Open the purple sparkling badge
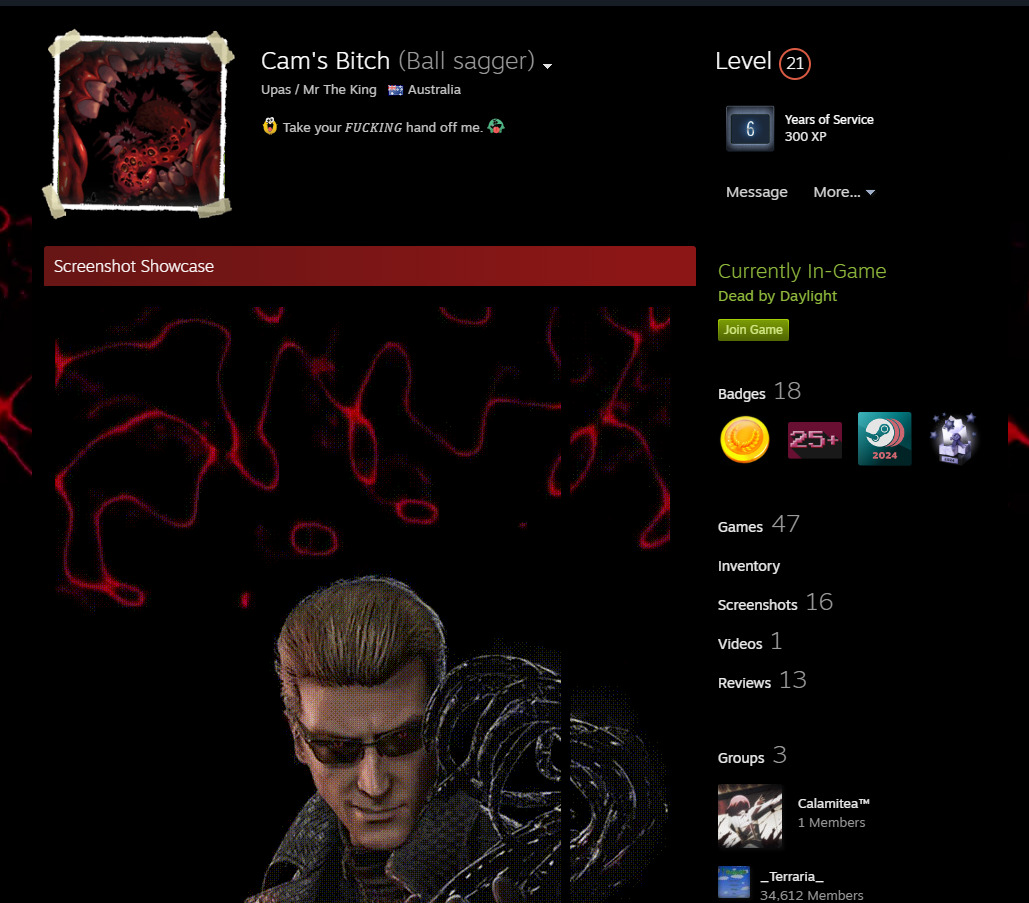Screen dimensions: 1029x903 pos(954,438)
